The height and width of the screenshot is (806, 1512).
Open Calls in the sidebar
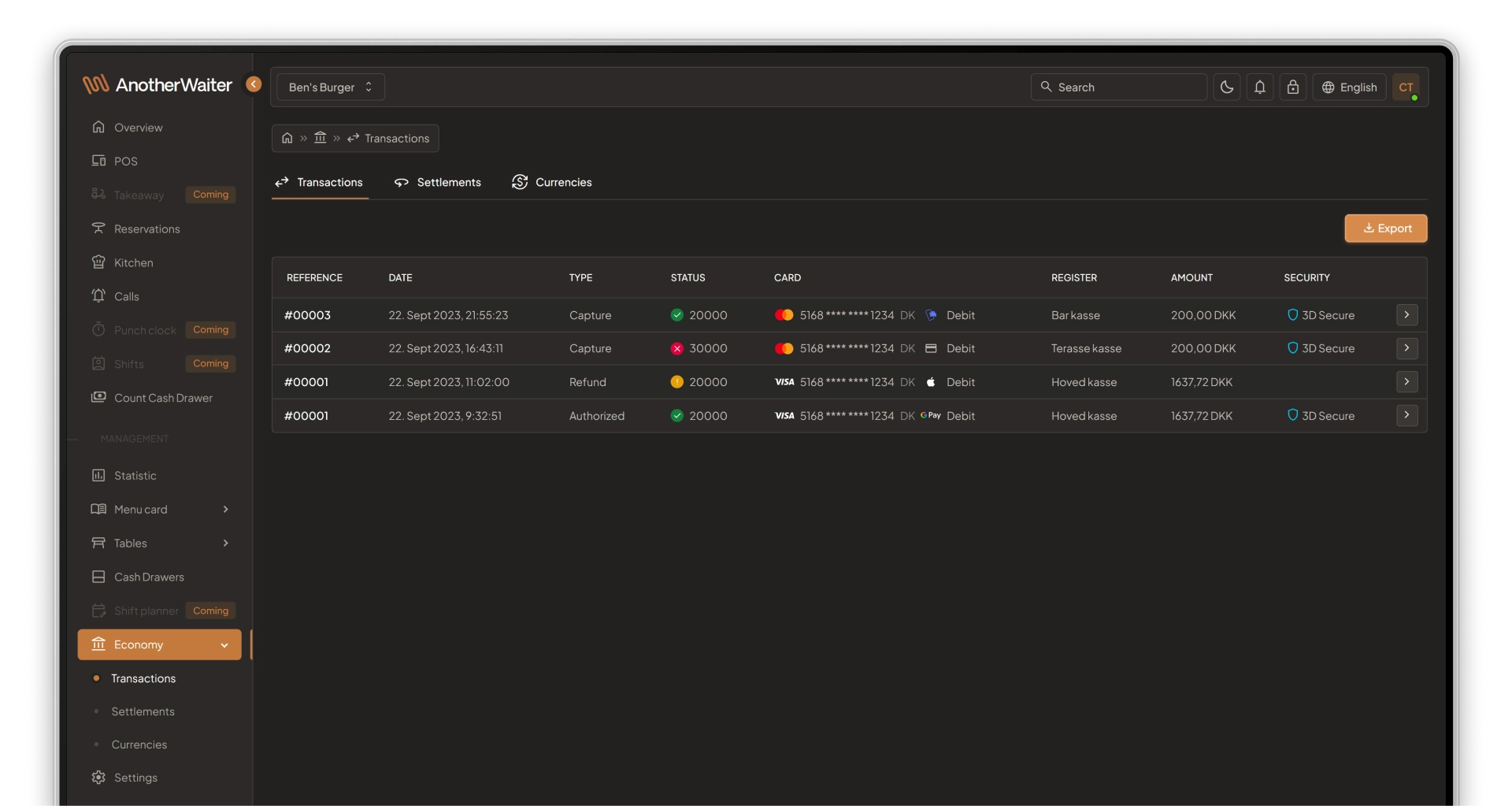click(x=160, y=297)
